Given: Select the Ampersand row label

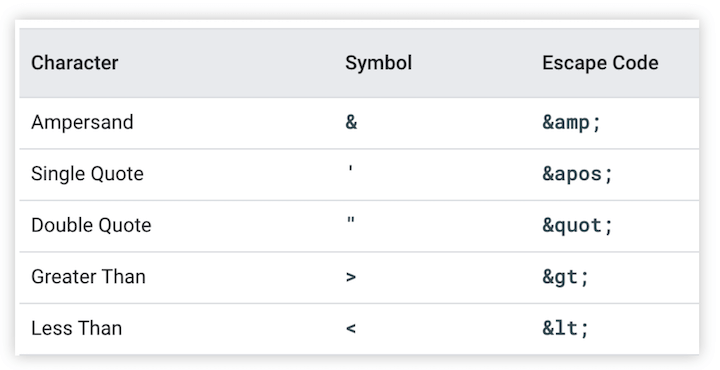Looking at the screenshot, I should click(82, 123).
